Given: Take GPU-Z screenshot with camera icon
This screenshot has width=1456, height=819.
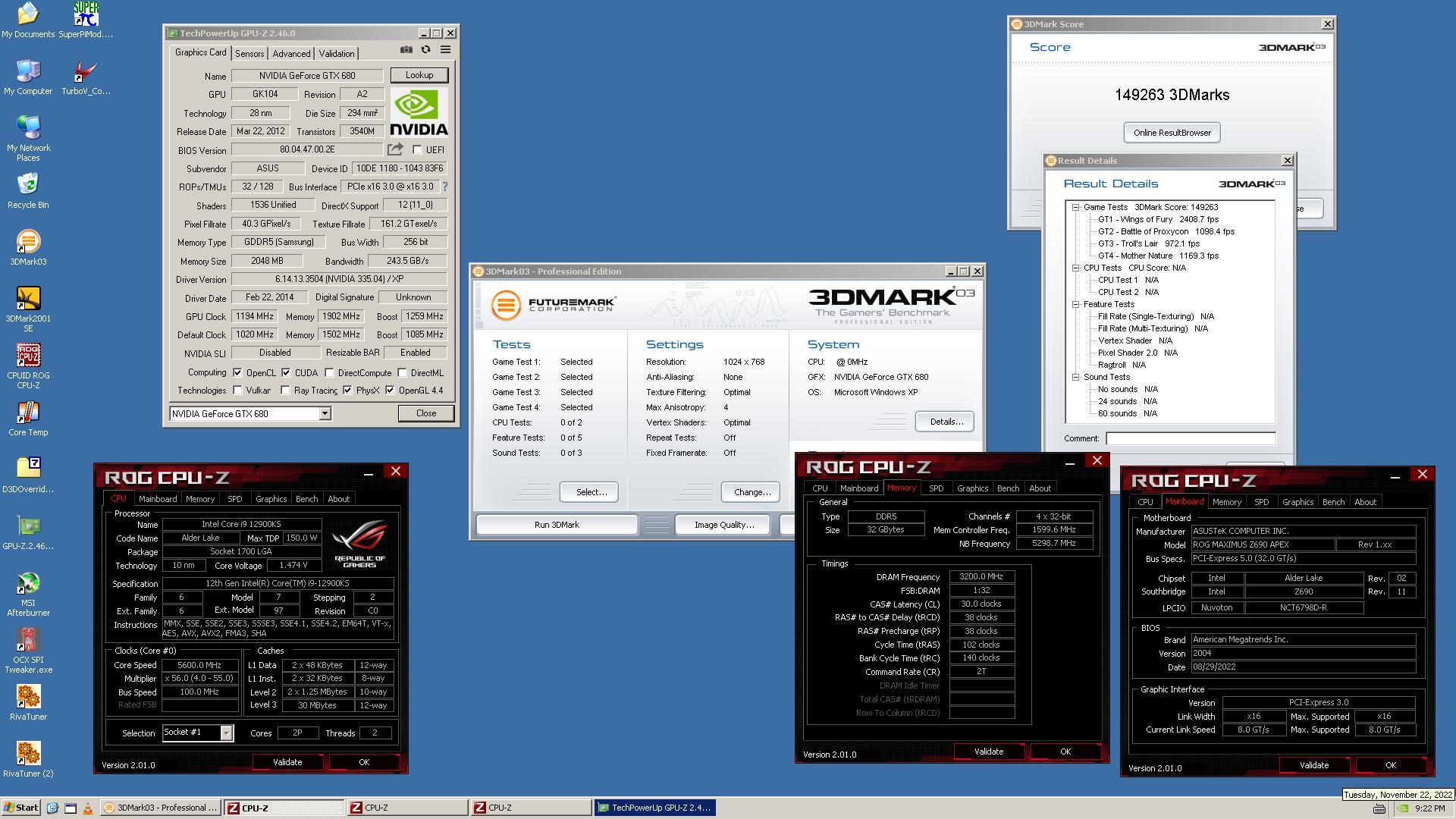Looking at the screenshot, I should point(406,50).
